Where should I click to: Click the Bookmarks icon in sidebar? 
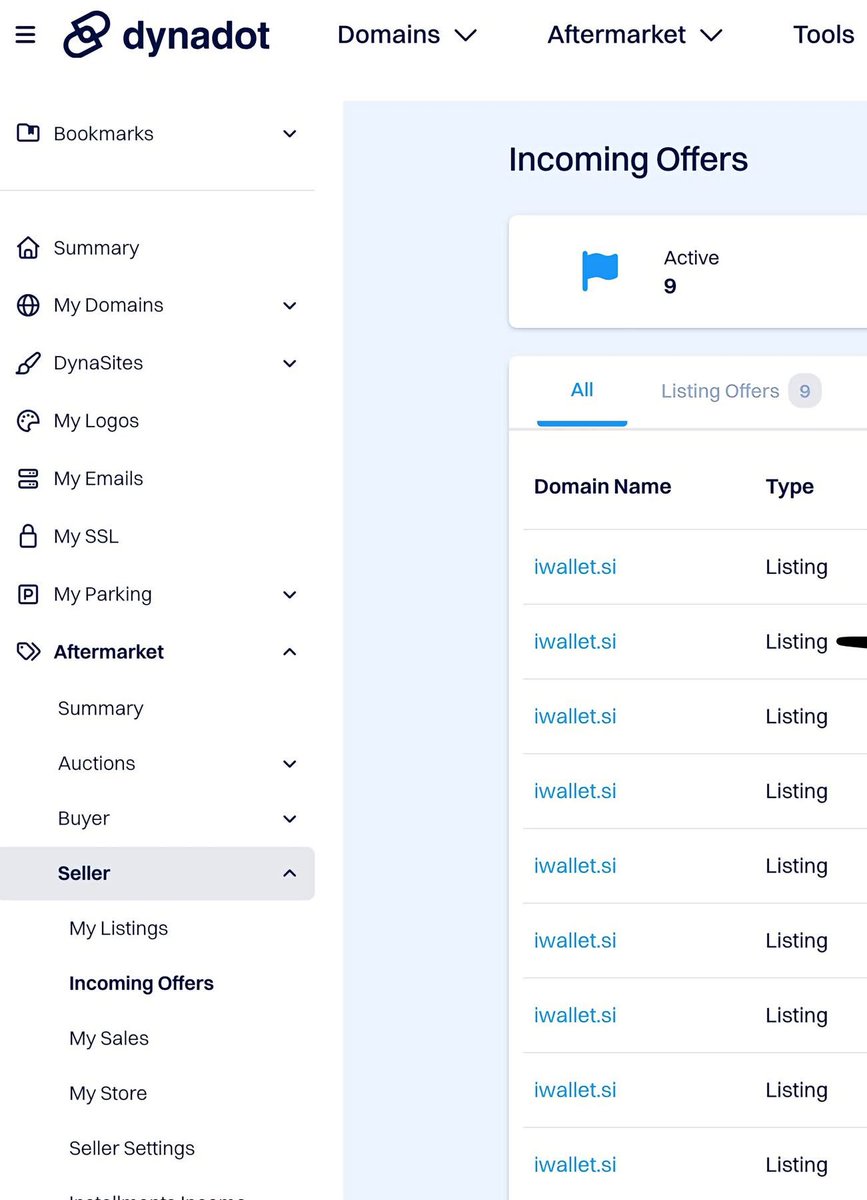tap(28, 133)
